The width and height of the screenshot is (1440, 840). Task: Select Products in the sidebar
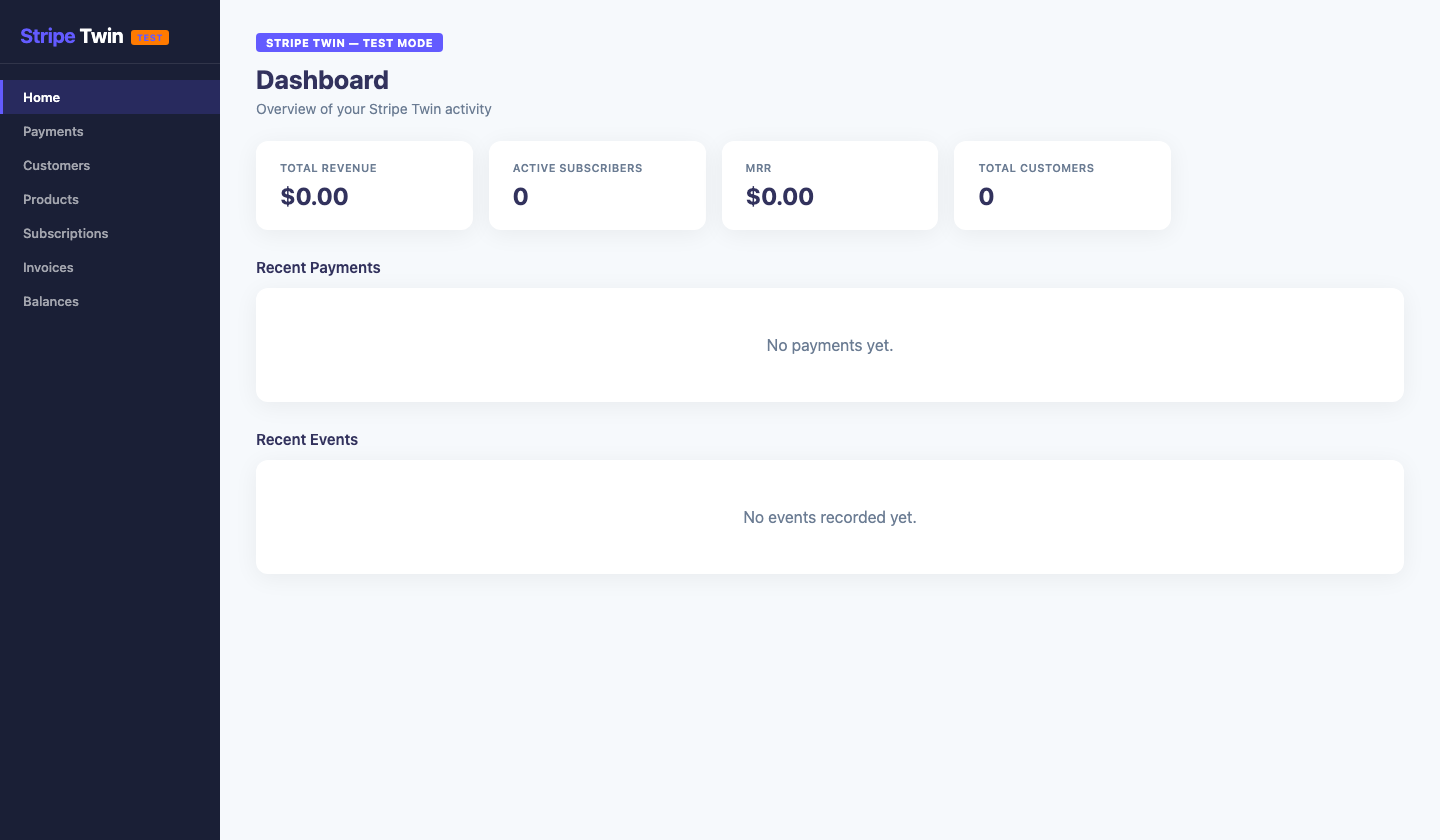[x=110, y=199]
